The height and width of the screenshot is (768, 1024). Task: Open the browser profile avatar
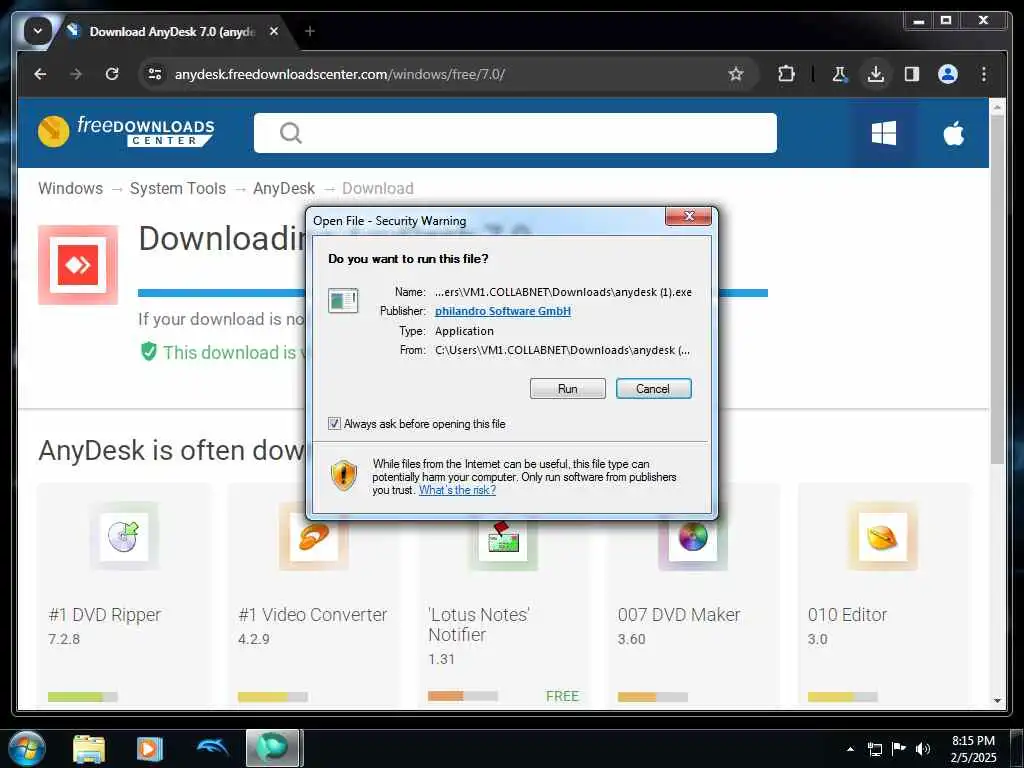[x=948, y=74]
